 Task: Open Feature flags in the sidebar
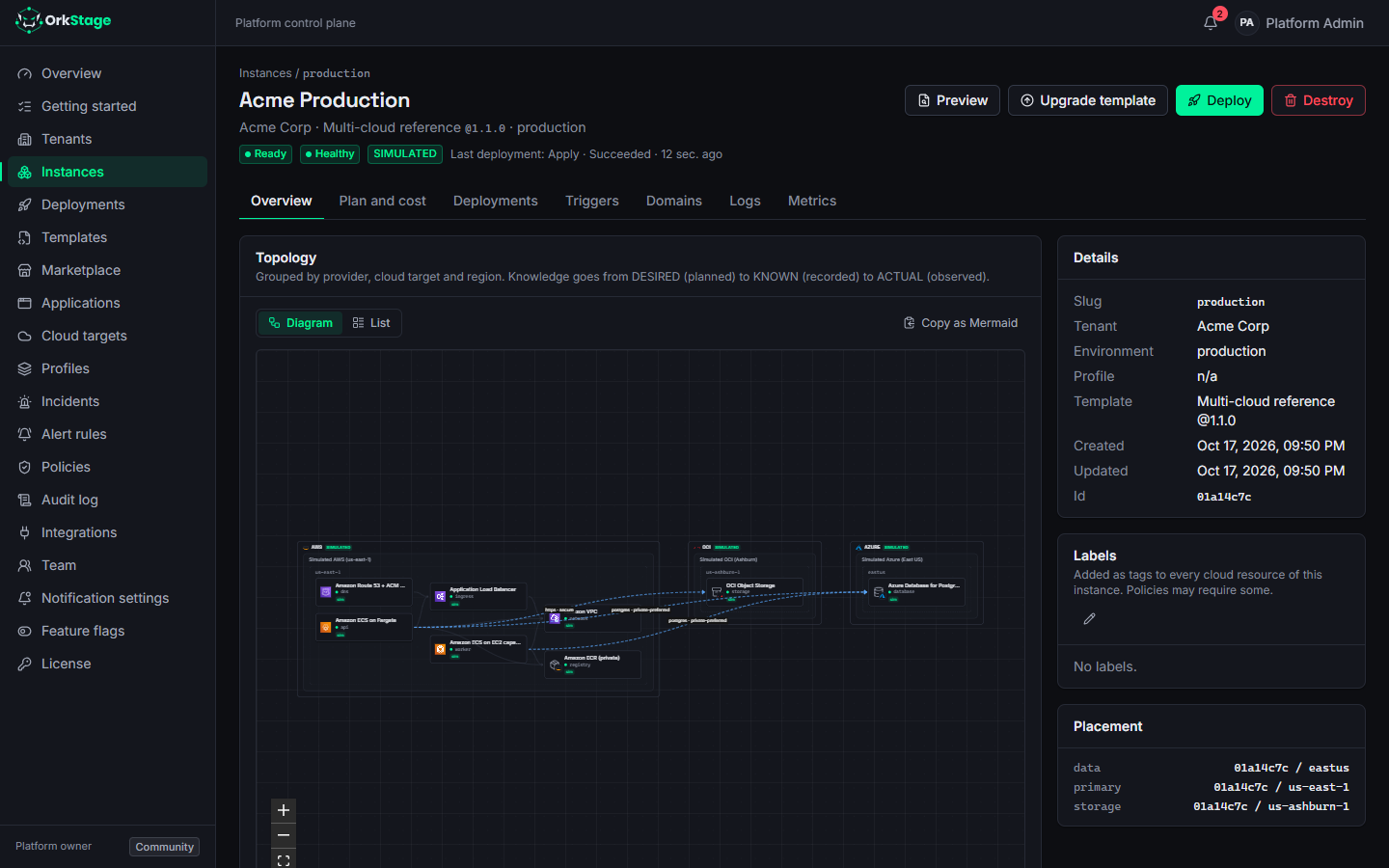point(107,631)
